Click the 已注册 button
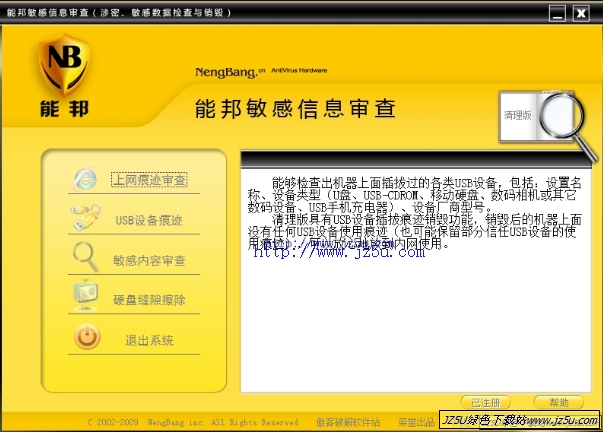This screenshot has height=432, width=603. (485, 402)
